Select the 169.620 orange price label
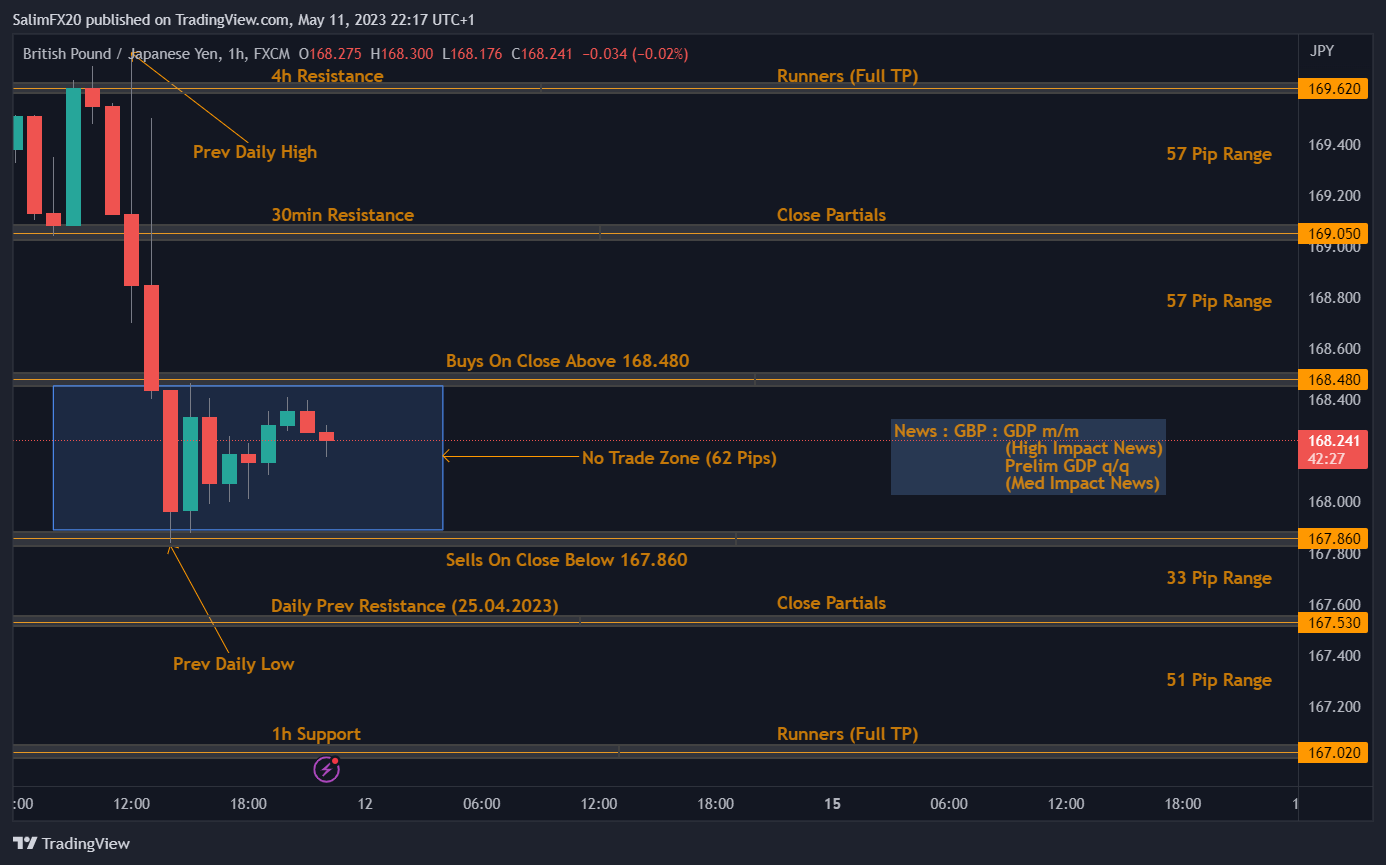The image size is (1386, 865). [x=1331, y=89]
